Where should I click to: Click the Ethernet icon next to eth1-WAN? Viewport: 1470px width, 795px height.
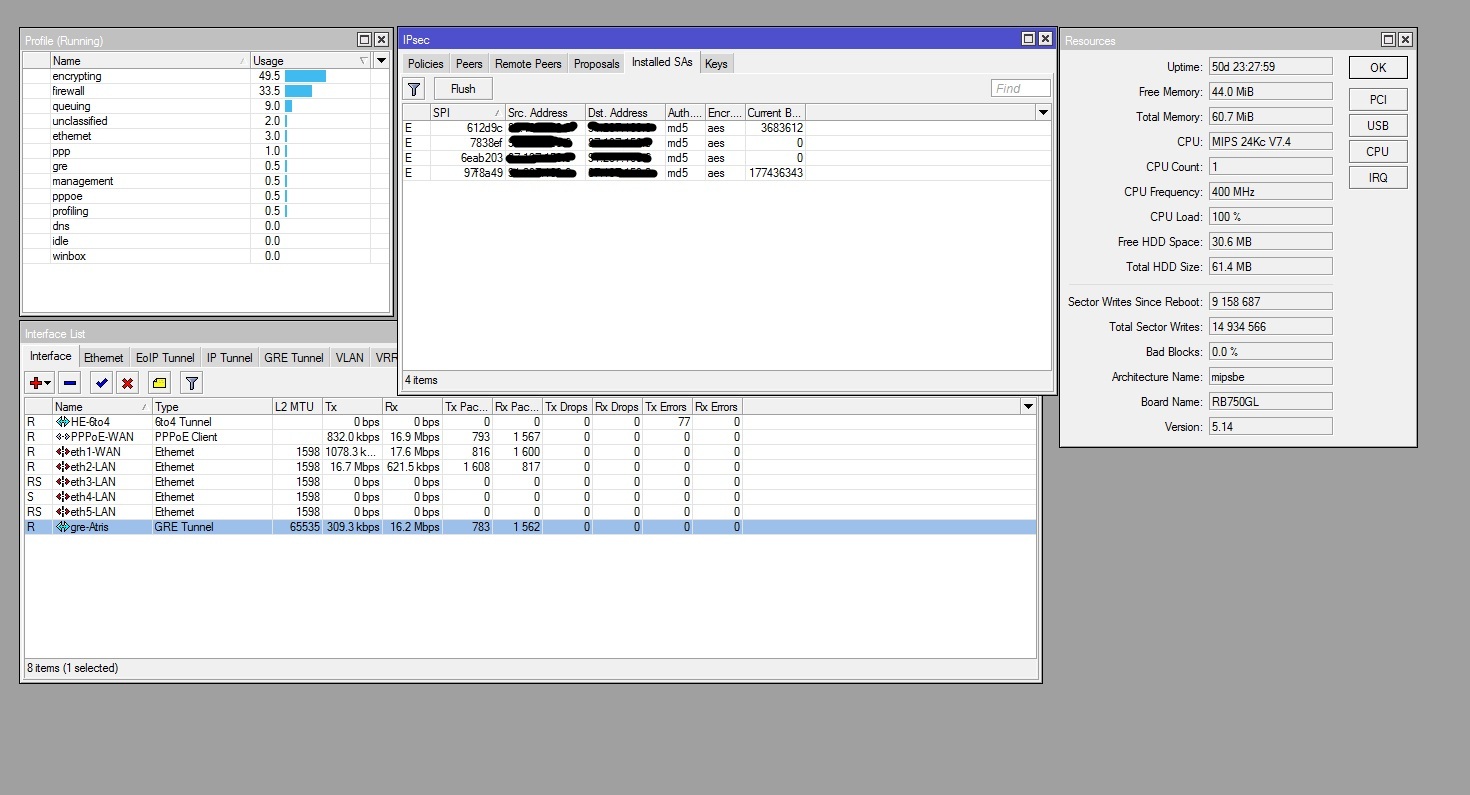pyautogui.click(x=62, y=452)
